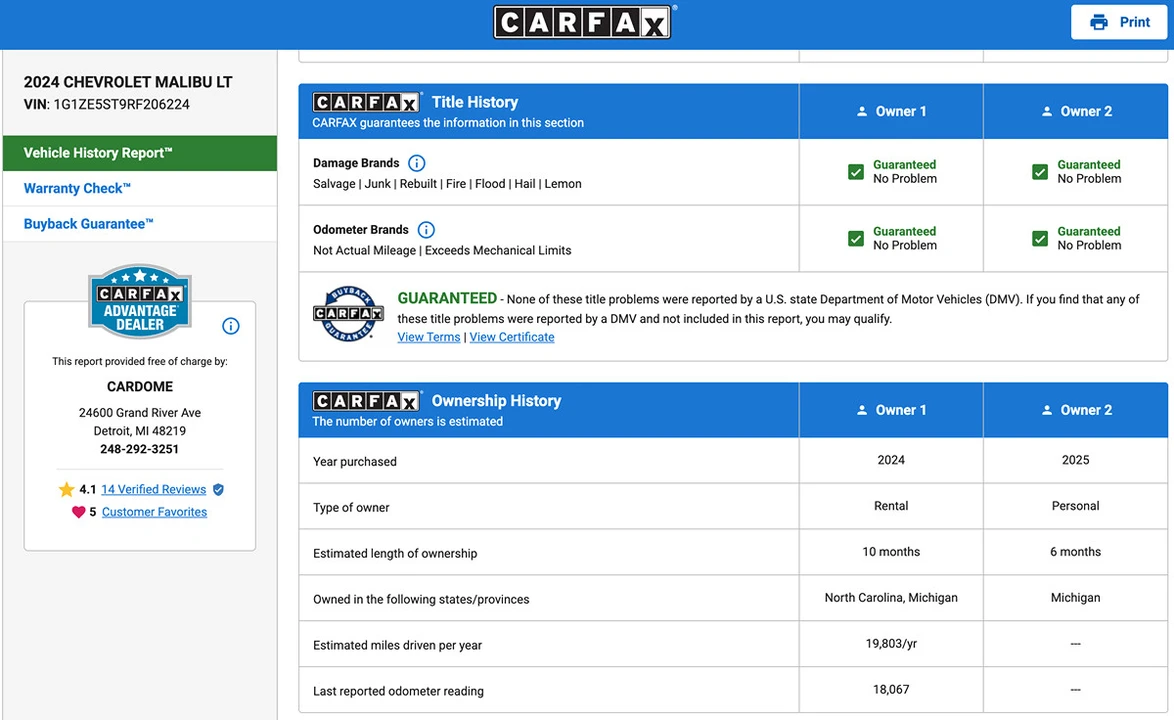Click info icon beside Advantage Dealer badge
1174x720 pixels.
coord(231,326)
